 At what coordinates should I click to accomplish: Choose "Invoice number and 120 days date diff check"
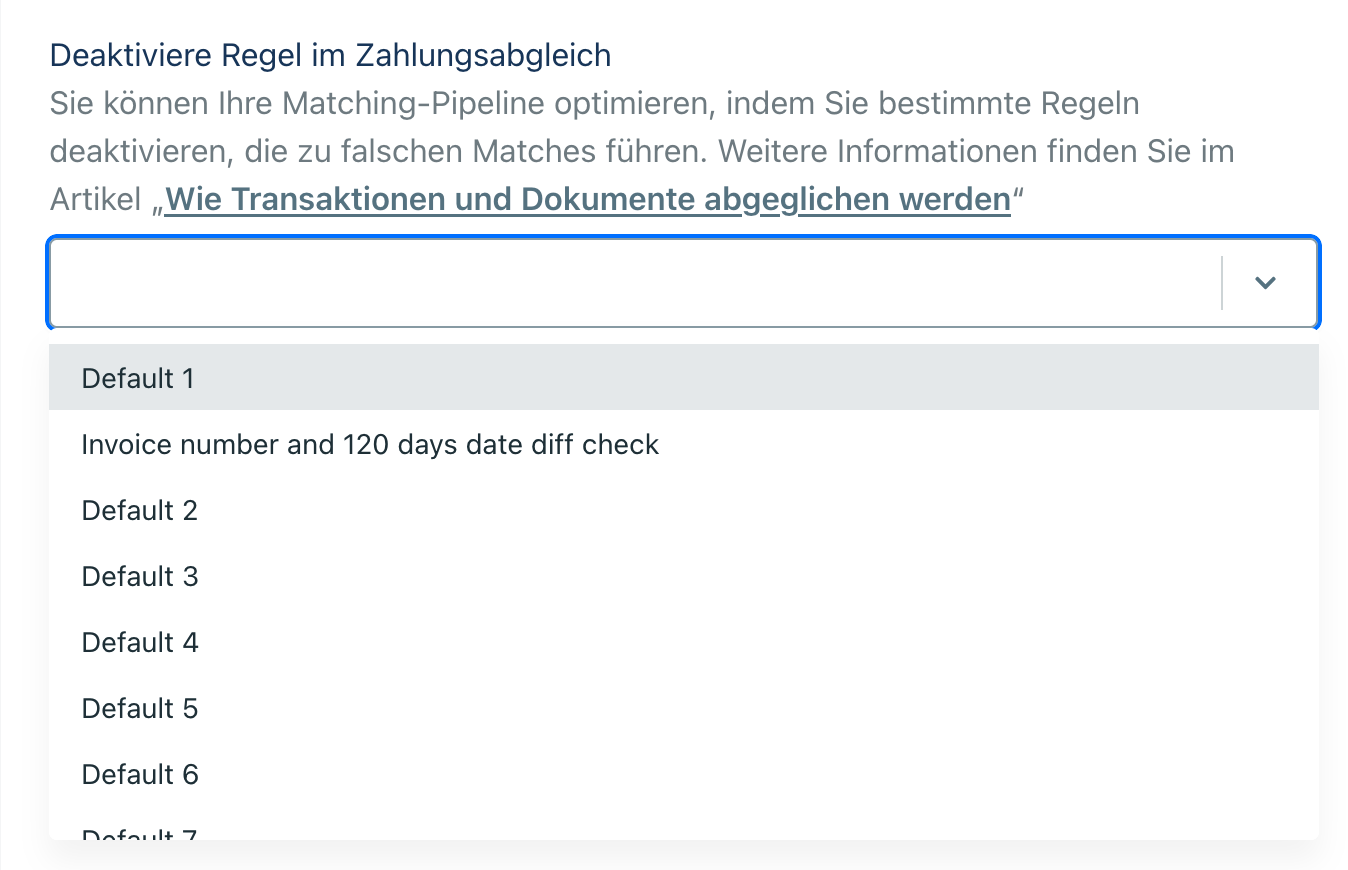pyautogui.click(x=370, y=444)
